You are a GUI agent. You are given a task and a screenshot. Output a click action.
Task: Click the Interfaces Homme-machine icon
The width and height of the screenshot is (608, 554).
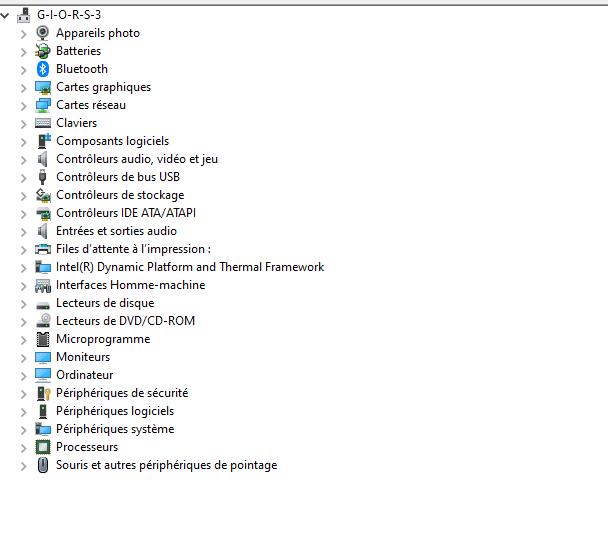(x=43, y=285)
